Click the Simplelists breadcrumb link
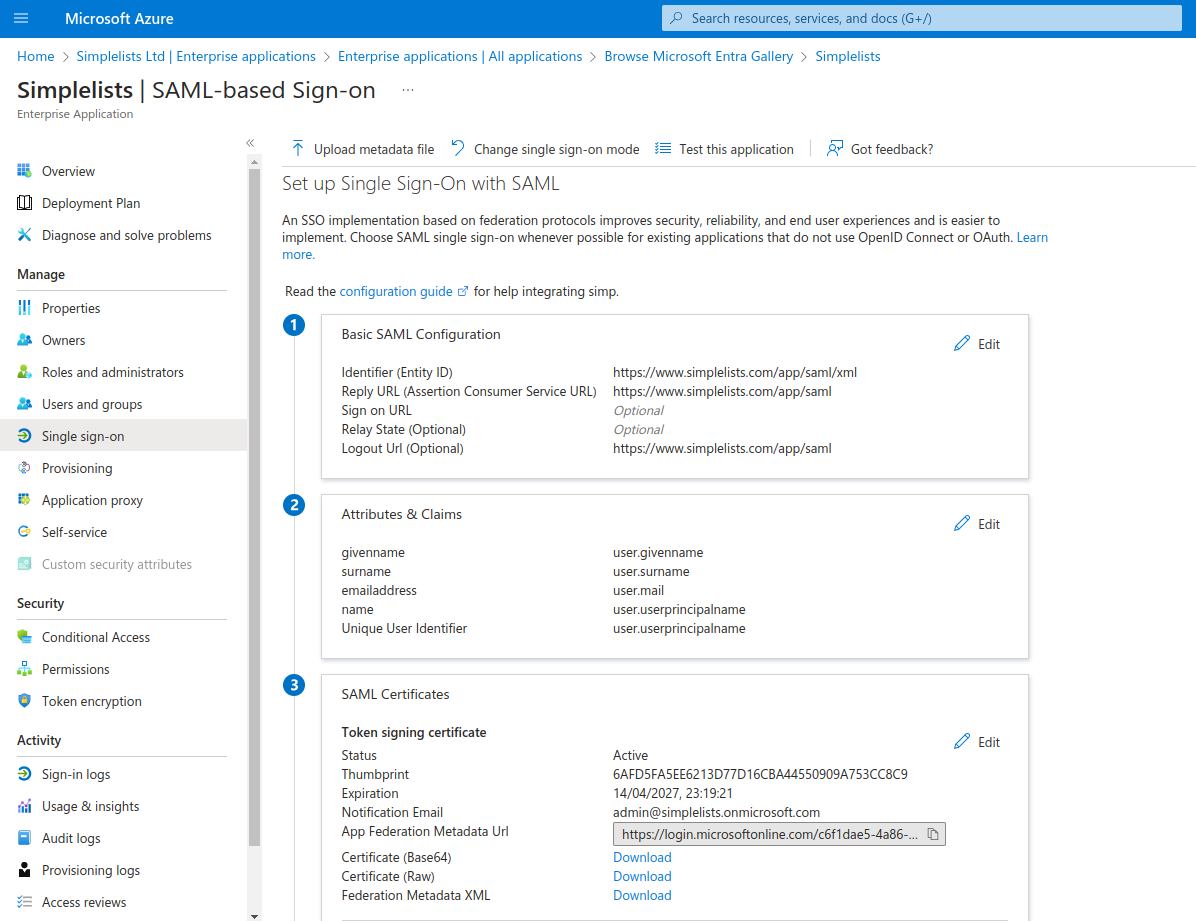This screenshot has width=1196, height=921. (x=847, y=56)
